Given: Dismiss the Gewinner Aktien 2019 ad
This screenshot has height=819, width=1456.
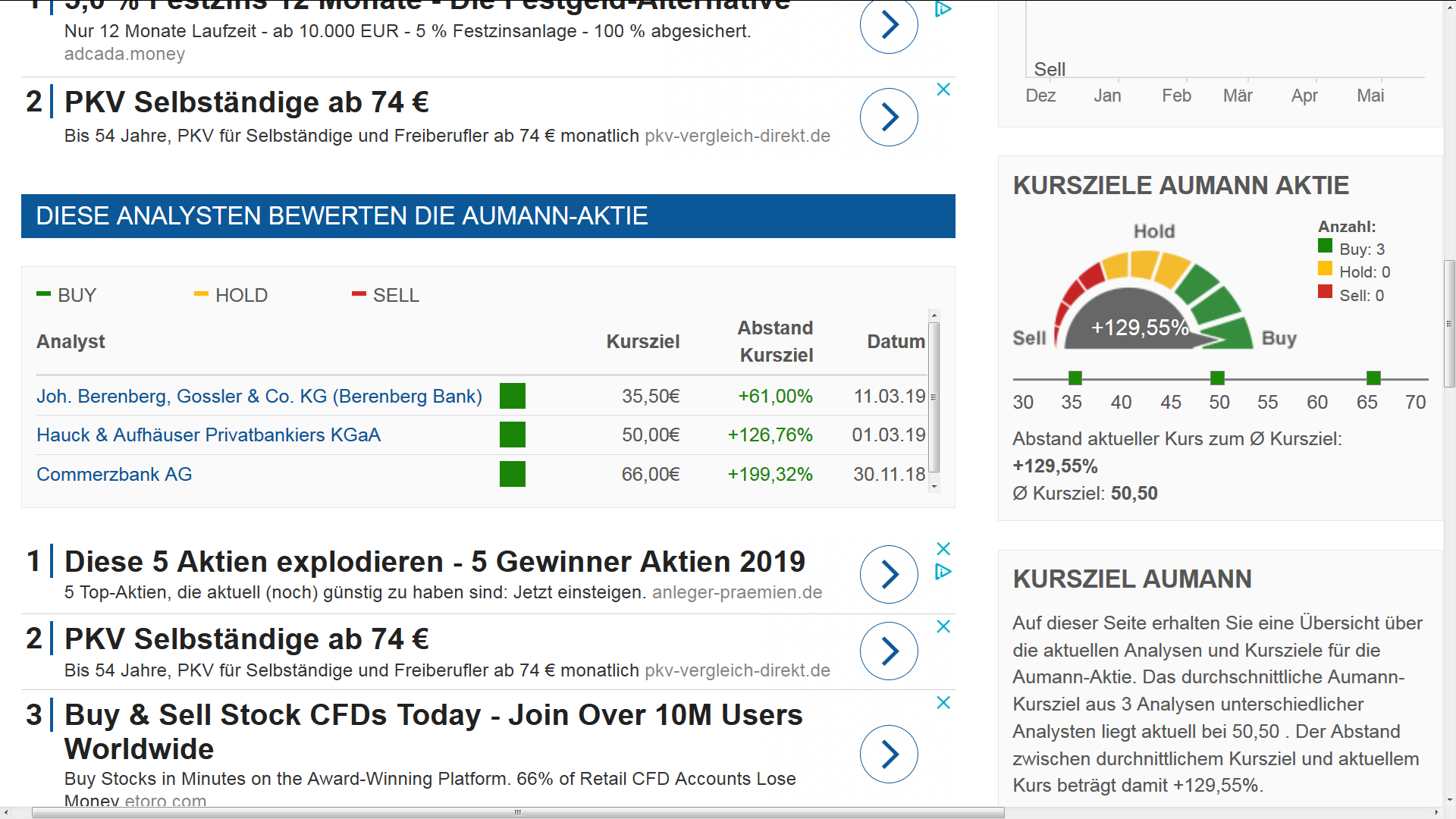Looking at the screenshot, I should point(943,548).
